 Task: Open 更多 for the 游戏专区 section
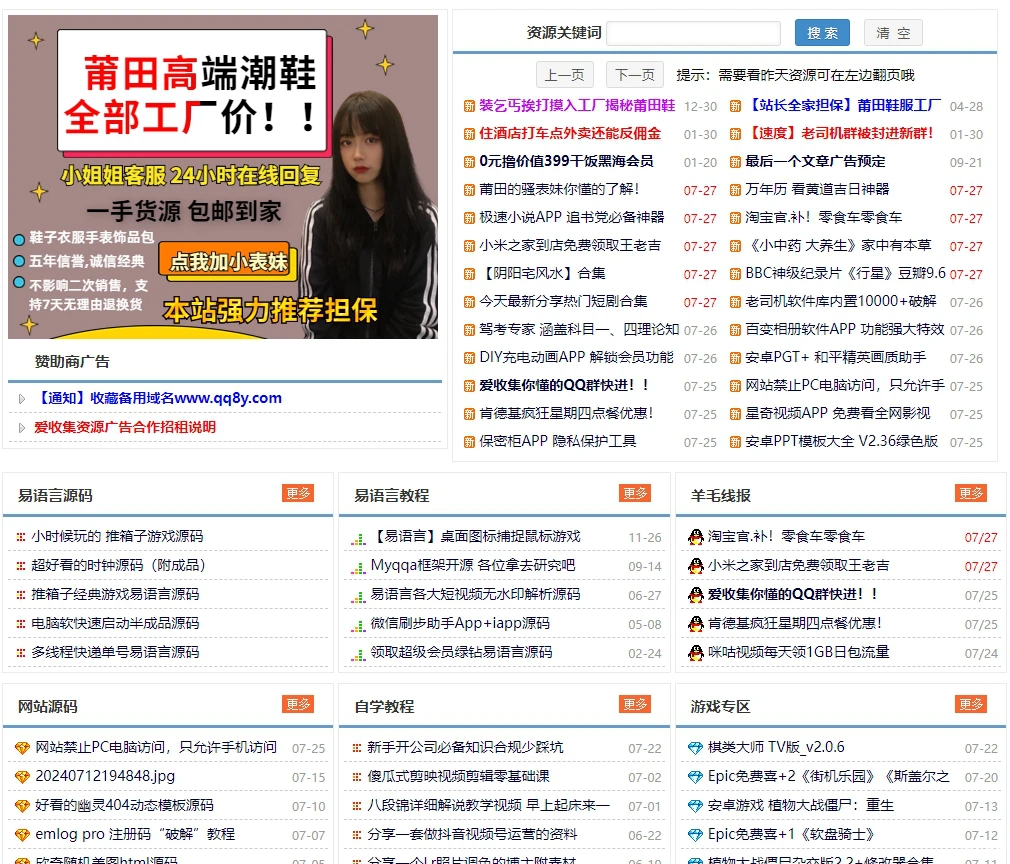click(x=969, y=704)
